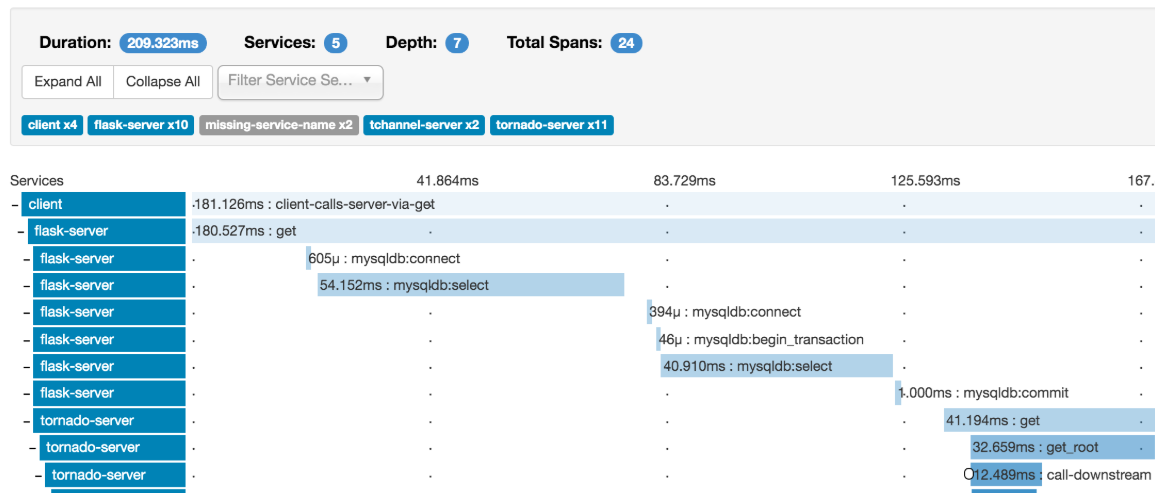Click the flask-server label of the 180.527ms get row
Viewport: 1155px width, 493px height.
[x=107, y=231]
